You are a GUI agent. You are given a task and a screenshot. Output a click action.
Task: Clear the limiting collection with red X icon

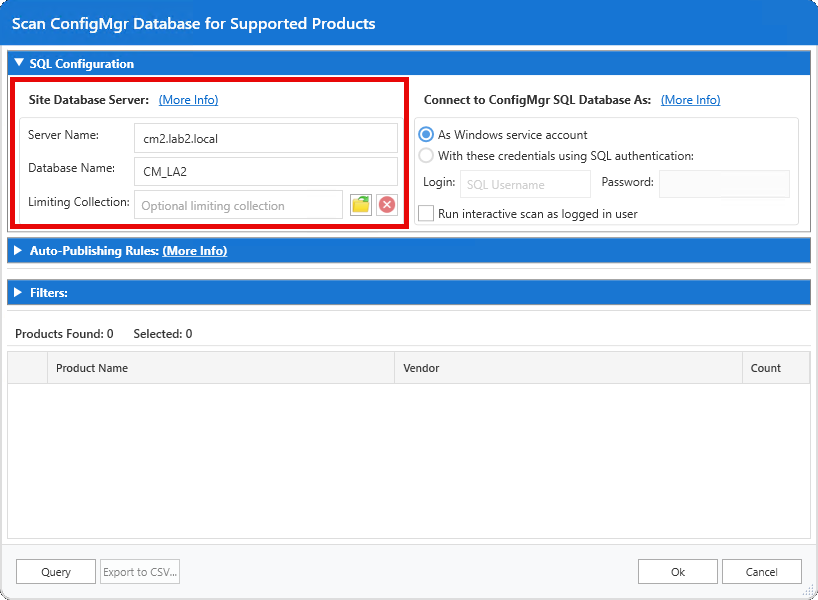(x=387, y=204)
